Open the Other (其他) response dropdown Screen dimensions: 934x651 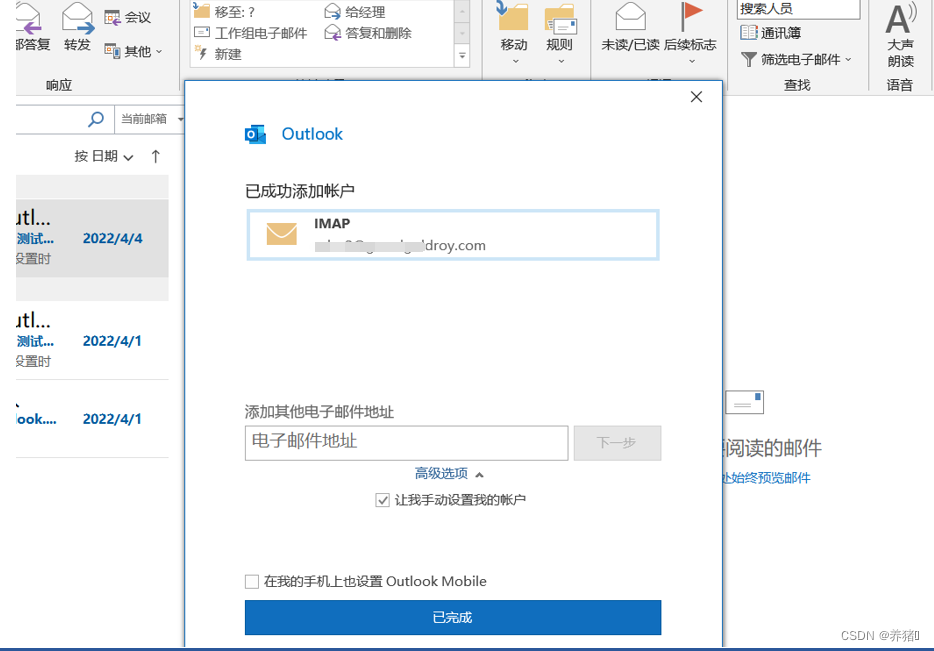tap(133, 51)
